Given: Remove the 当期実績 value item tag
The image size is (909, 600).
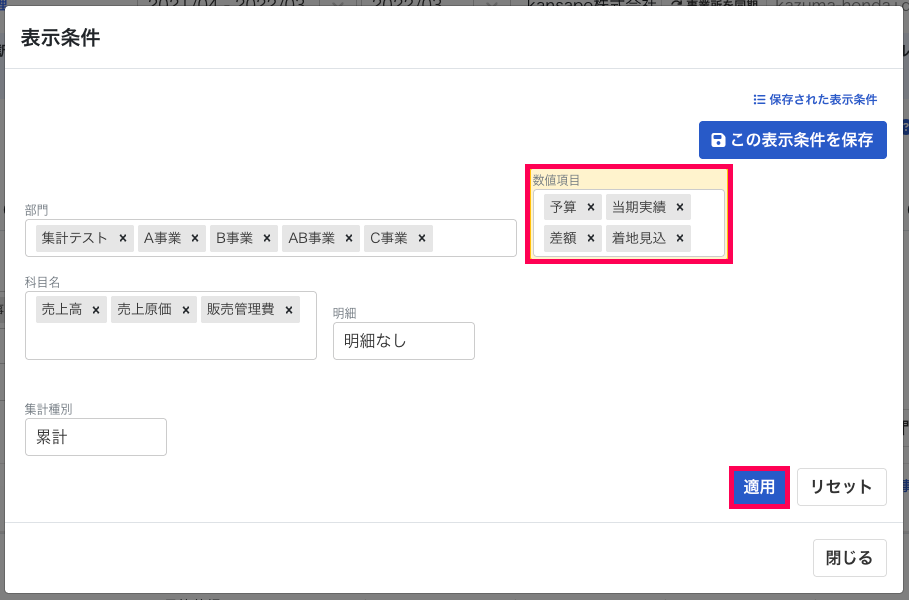Looking at the screenshot, I should (680, 207).
